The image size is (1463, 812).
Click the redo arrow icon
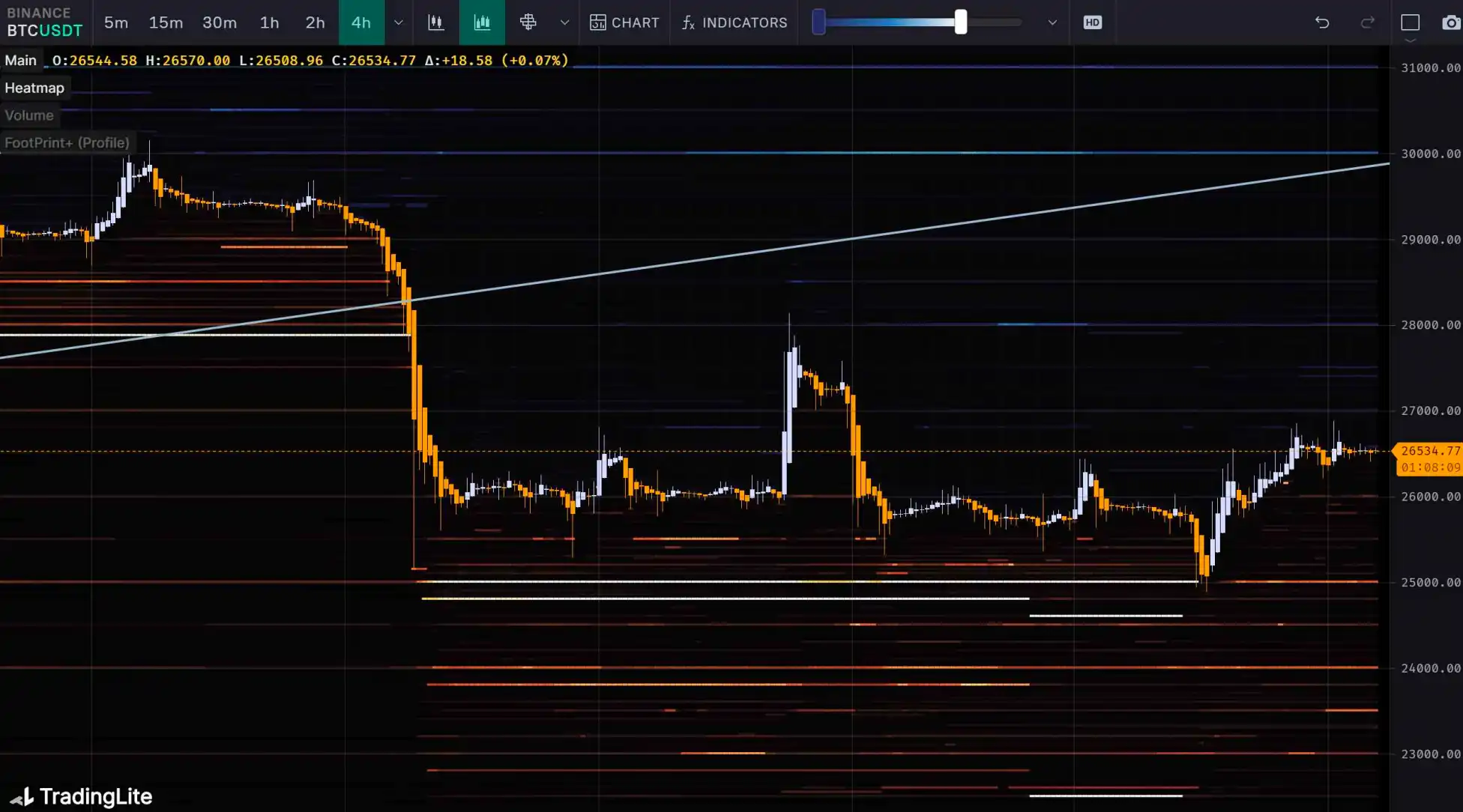[1368, 22]
